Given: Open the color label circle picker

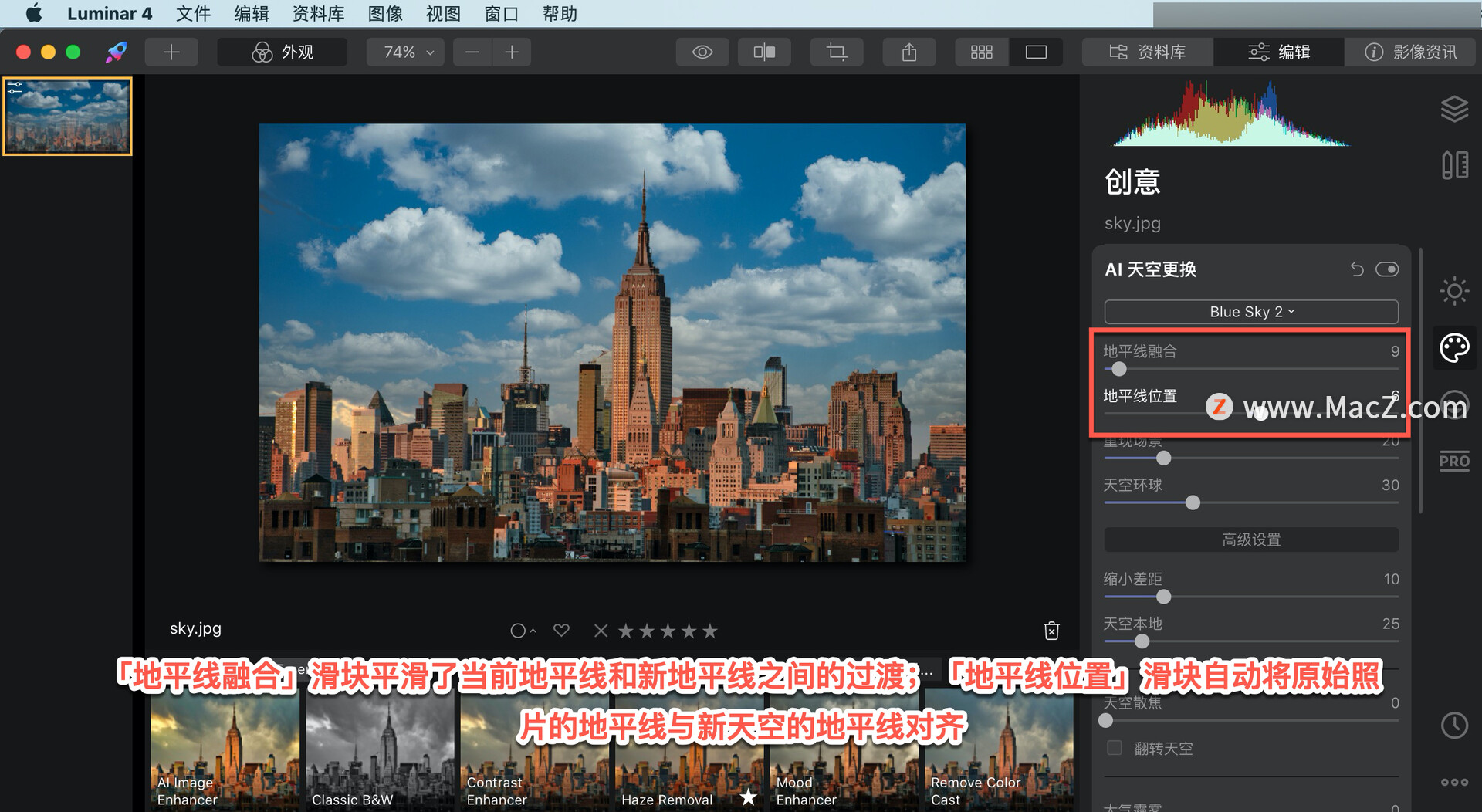Looking at the screenshot, I should (522, 631).
